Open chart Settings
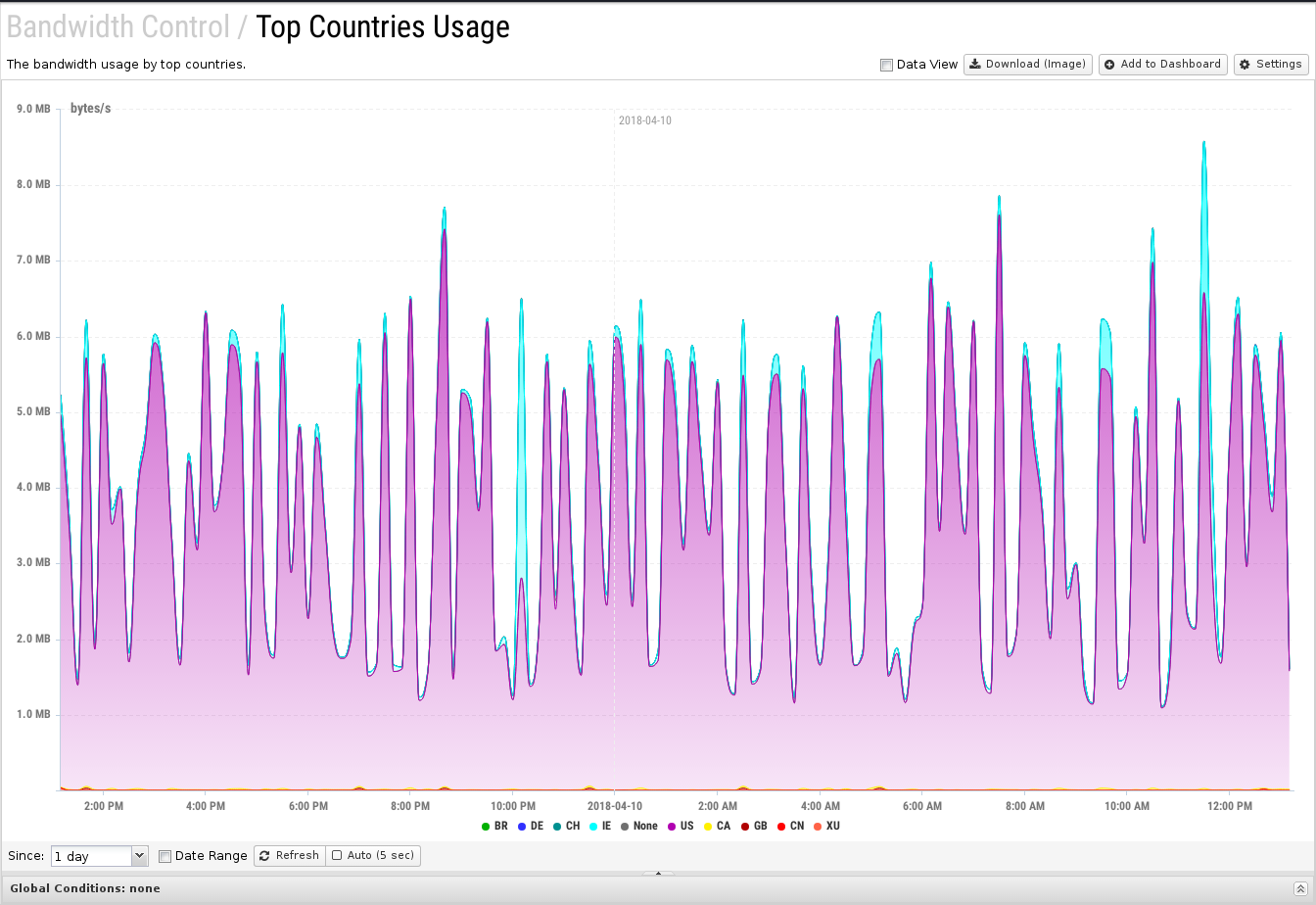This screenshot has height=905, width=1316. (1271, 65)
